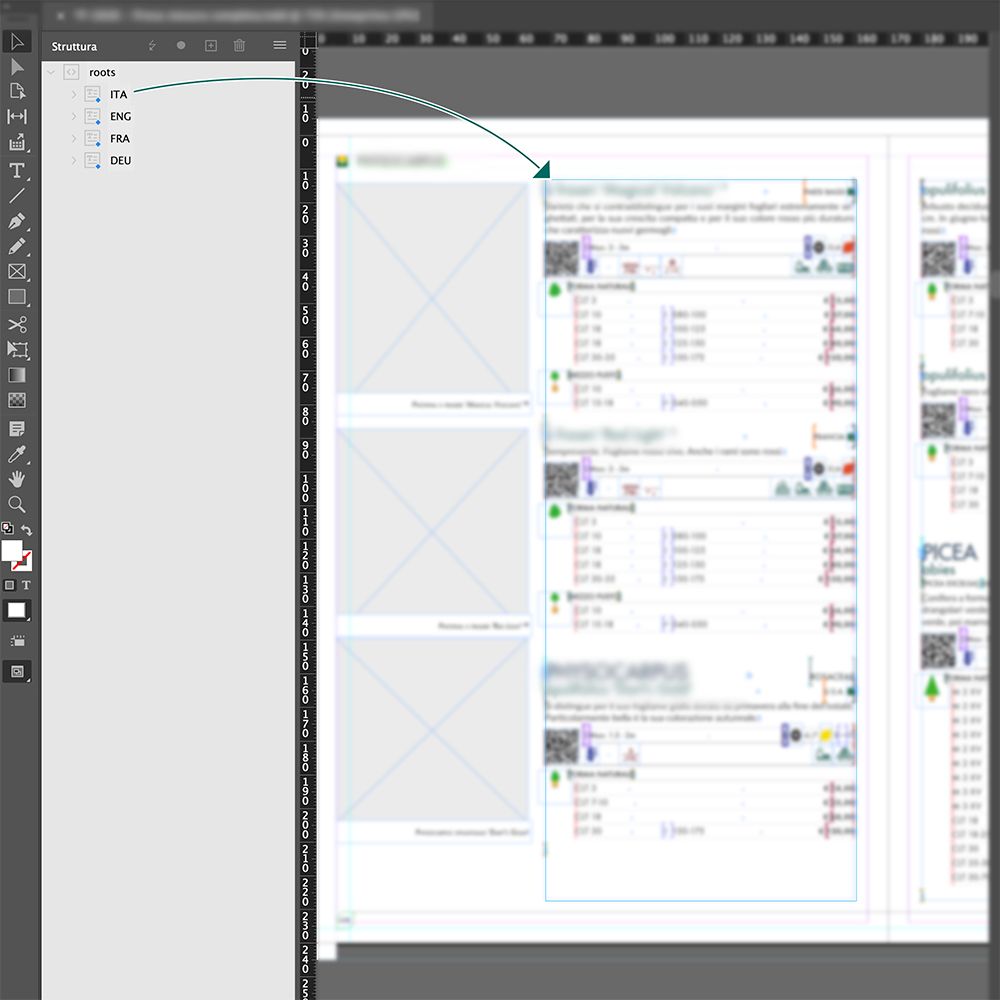Select the FRA element in tree
Viewport: 1000px width, 1000px height.
[x=120, y=138]
